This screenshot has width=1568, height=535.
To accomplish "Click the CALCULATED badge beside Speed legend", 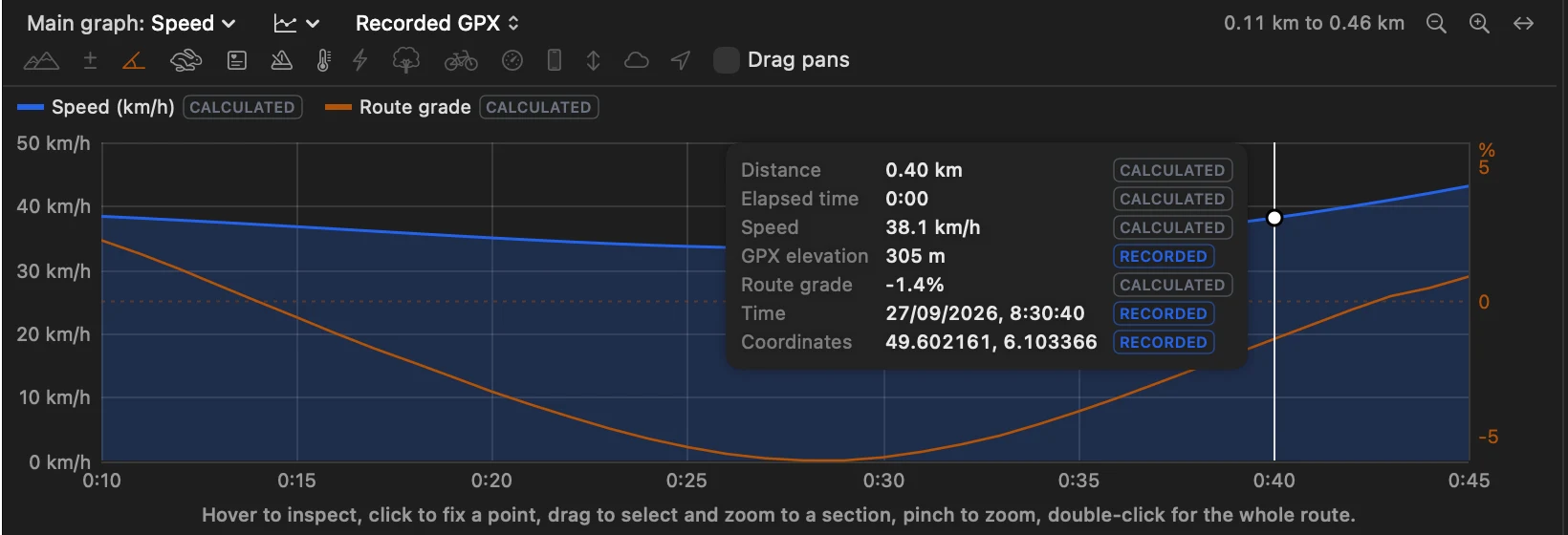I will (x=243, y=107).
